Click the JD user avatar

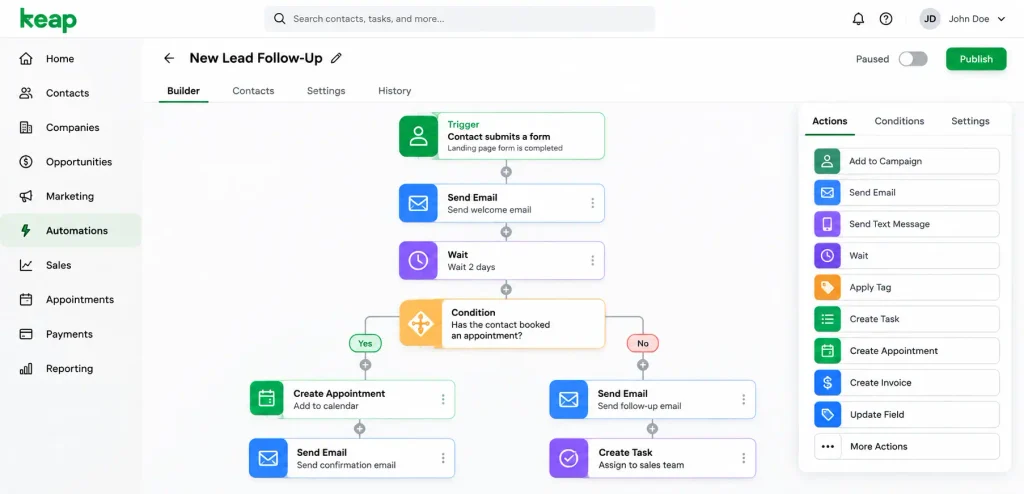[930, 19]
